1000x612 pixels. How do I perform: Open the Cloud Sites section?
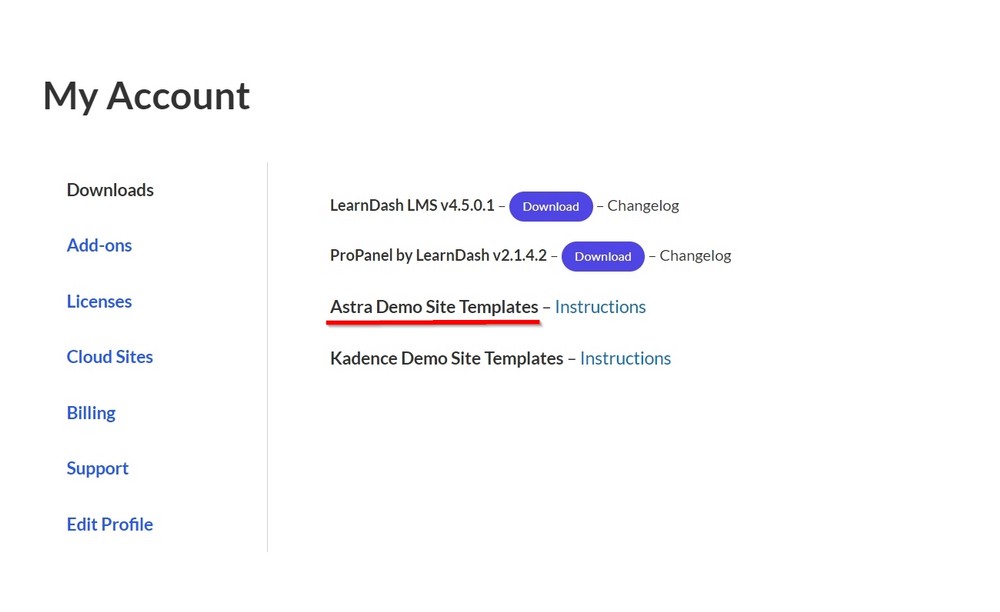pos(110,357)
